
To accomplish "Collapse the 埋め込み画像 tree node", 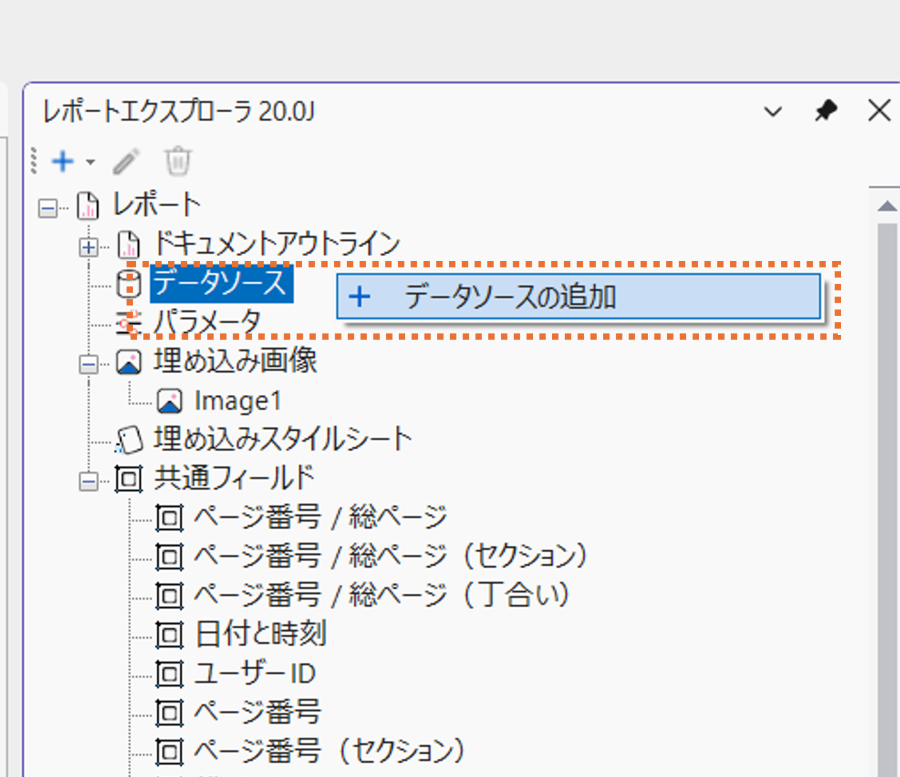I will [89, 361].
